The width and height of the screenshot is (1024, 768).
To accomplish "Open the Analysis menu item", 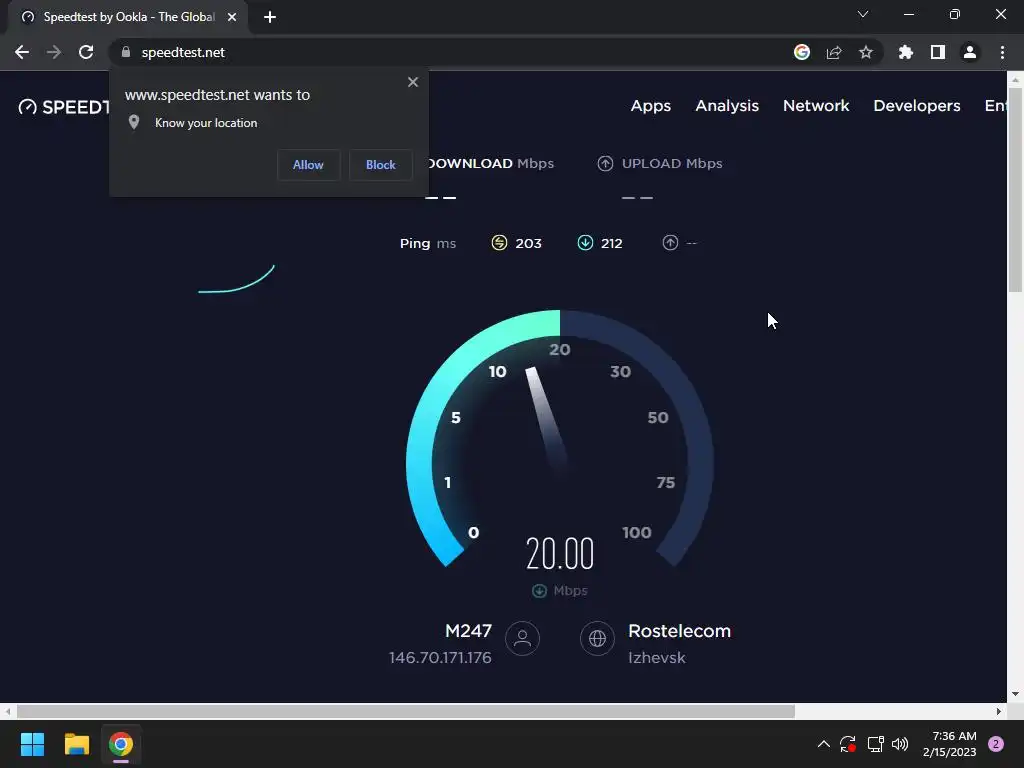I will point(727,106).
